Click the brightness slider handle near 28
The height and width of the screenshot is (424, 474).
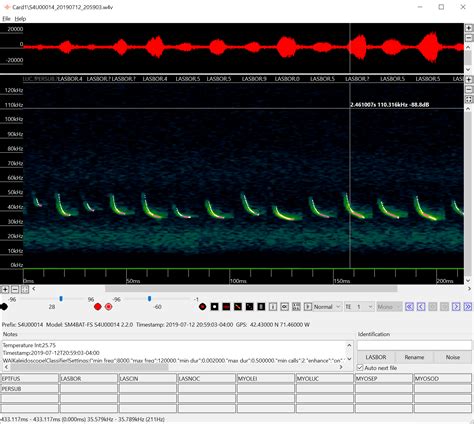(x=61, y=299)
